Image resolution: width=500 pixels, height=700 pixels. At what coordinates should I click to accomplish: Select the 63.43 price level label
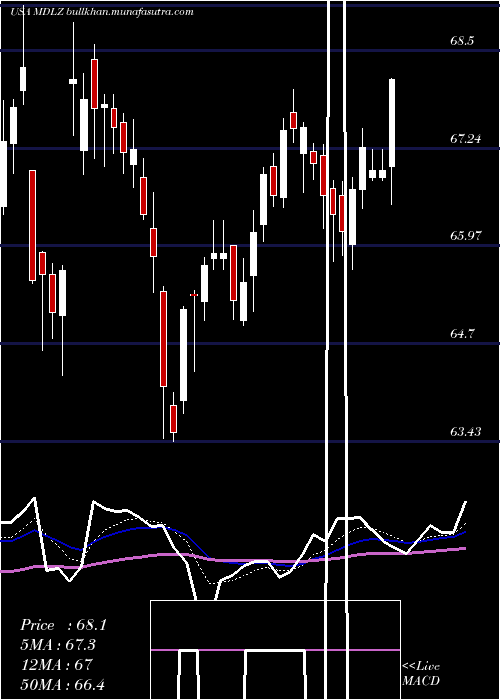pos(466,432)
